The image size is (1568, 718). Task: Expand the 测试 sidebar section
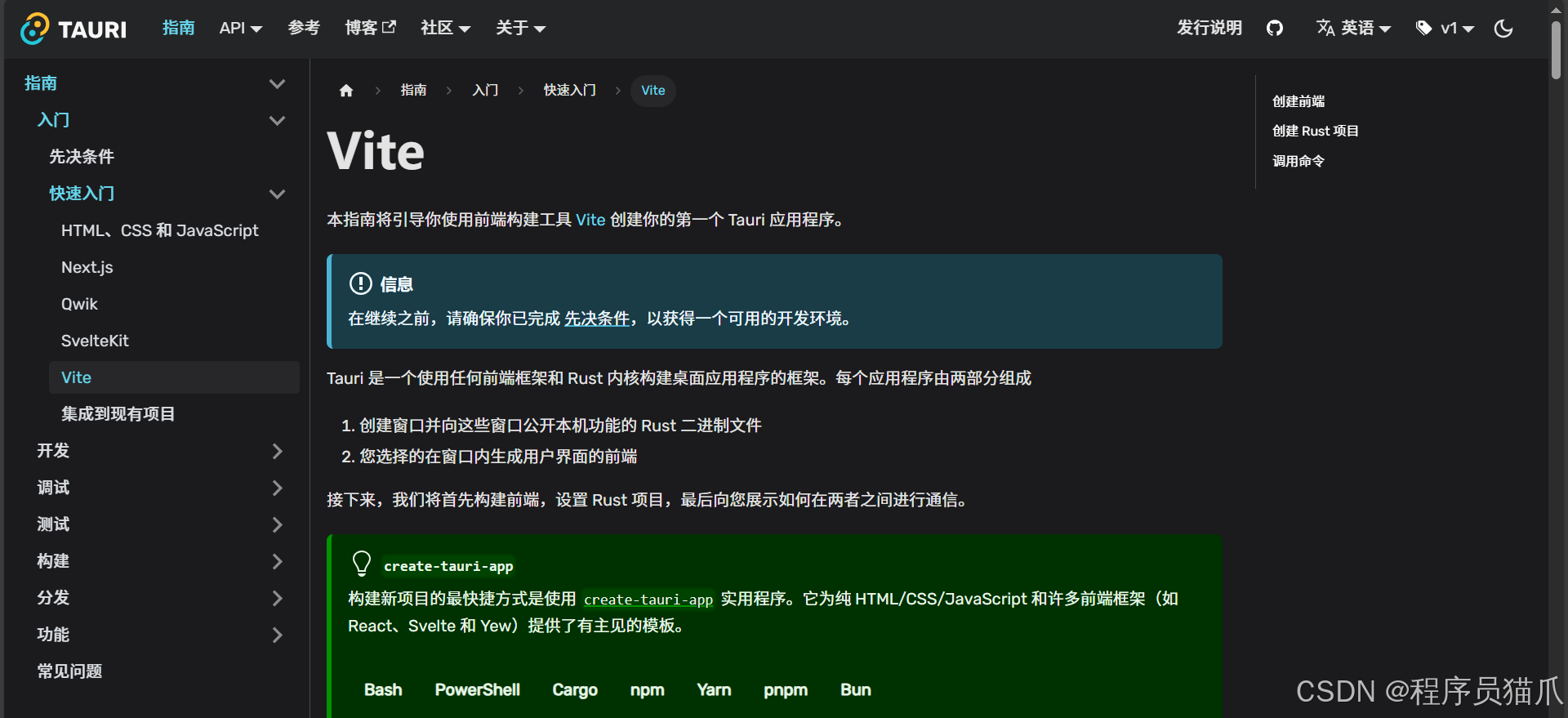(x=278, y=524)
